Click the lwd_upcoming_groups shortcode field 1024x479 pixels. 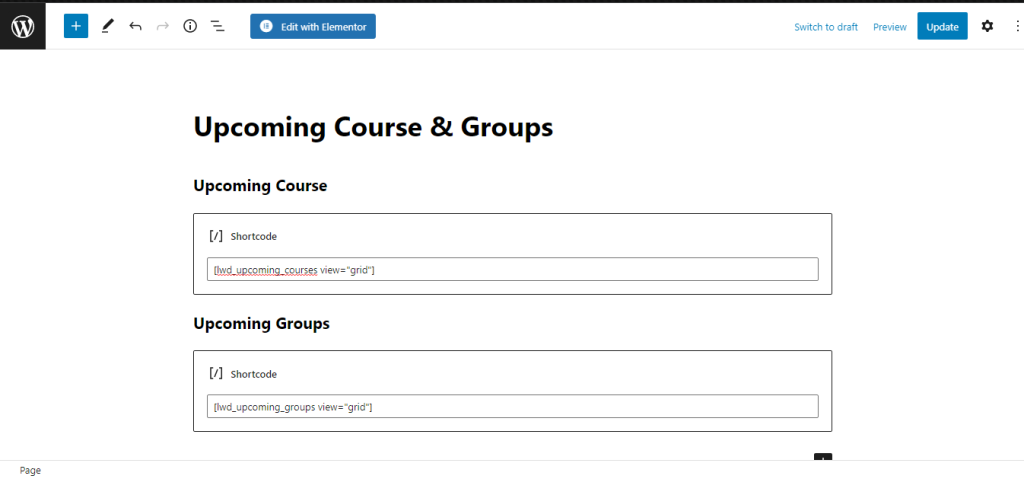(x=513, y=406)
